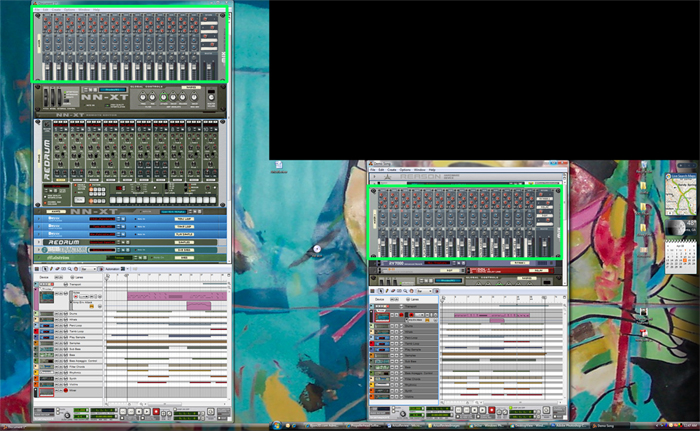Fold the Transport track in left sequencer
Screen dimensions: 700x431
35,284
